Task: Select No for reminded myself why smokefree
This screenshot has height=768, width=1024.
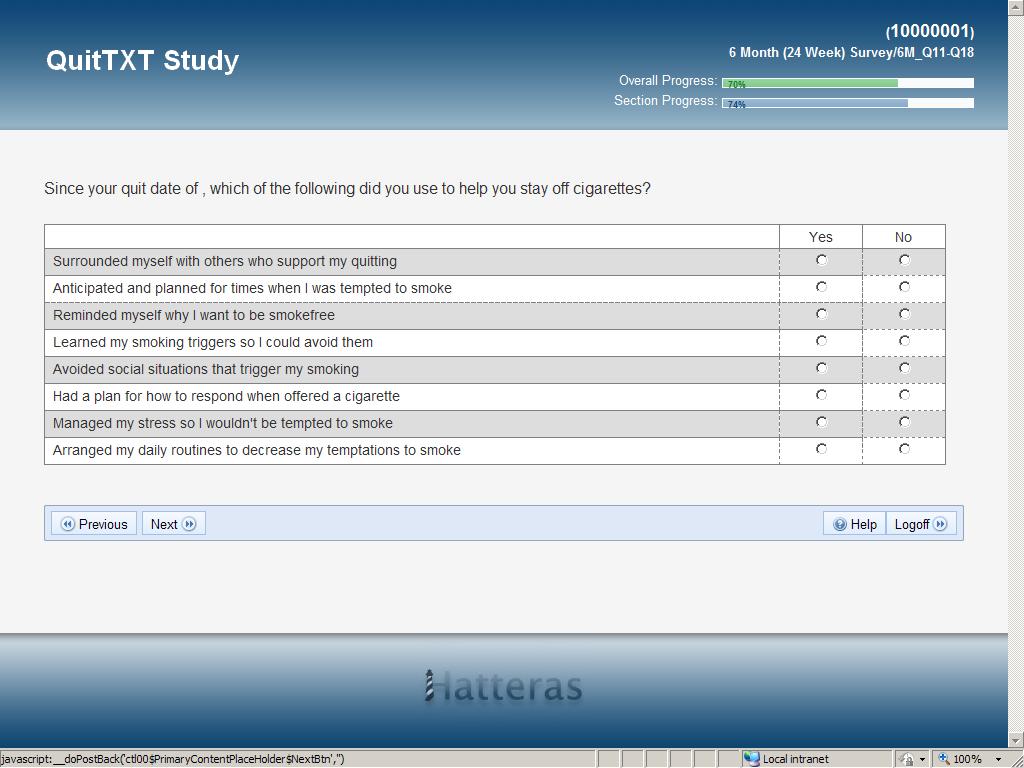Action: pyautogui.click(x=904, y=314)
